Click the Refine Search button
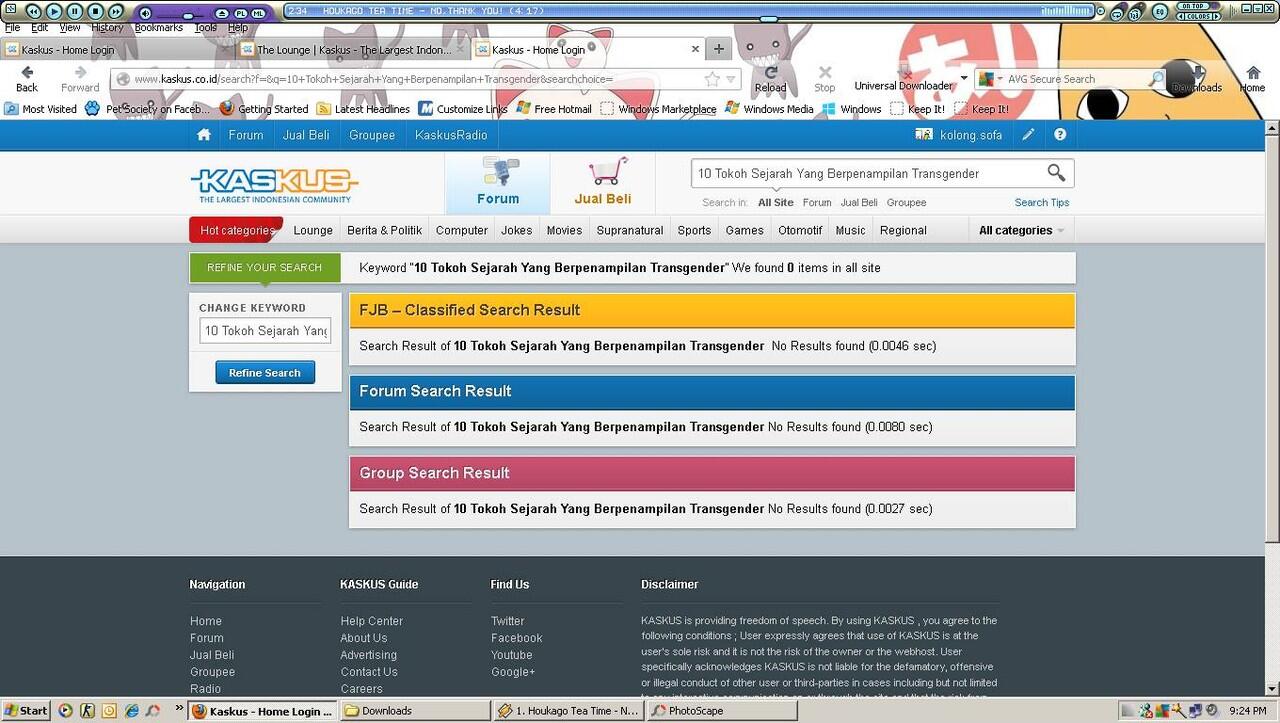Viewport: 1280px width, 723px height. click(265, 373)
